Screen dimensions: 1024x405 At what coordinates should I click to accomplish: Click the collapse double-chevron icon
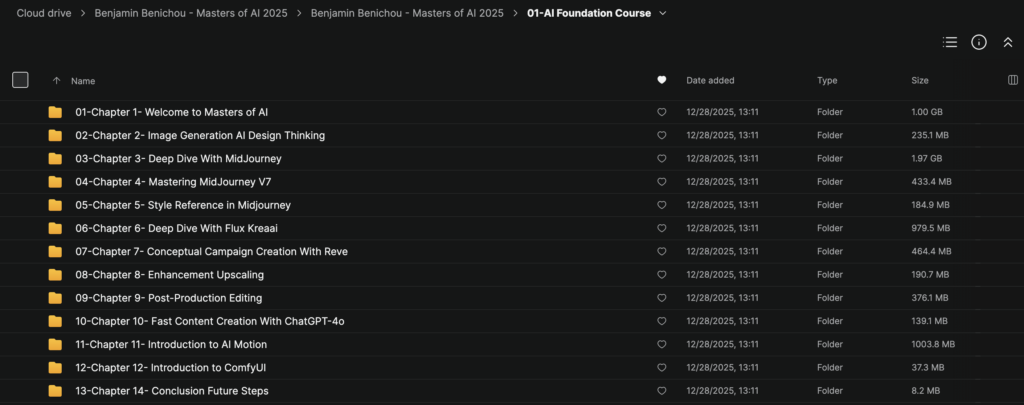[x=1008, y=42]
